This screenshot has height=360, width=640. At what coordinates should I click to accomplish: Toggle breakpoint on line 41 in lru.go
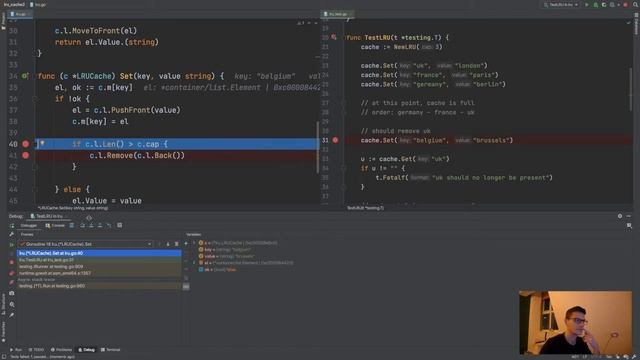26,156
